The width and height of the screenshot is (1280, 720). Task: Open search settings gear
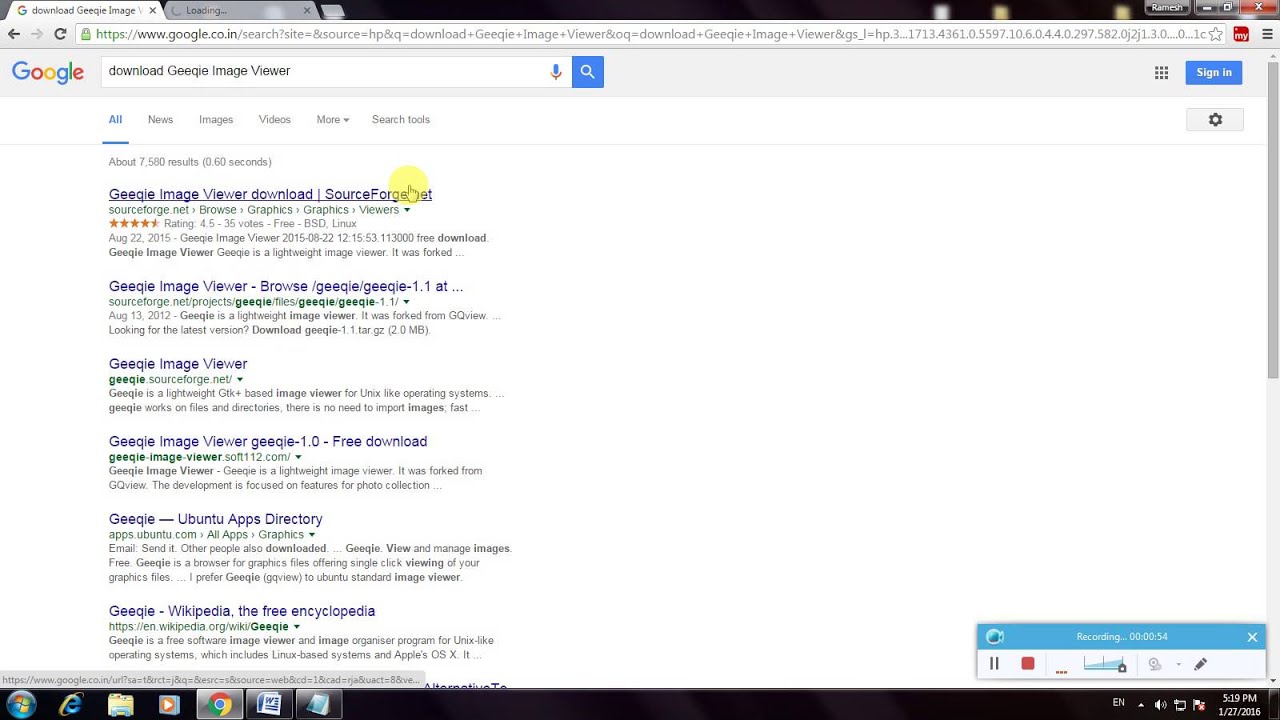[1215, 120]
